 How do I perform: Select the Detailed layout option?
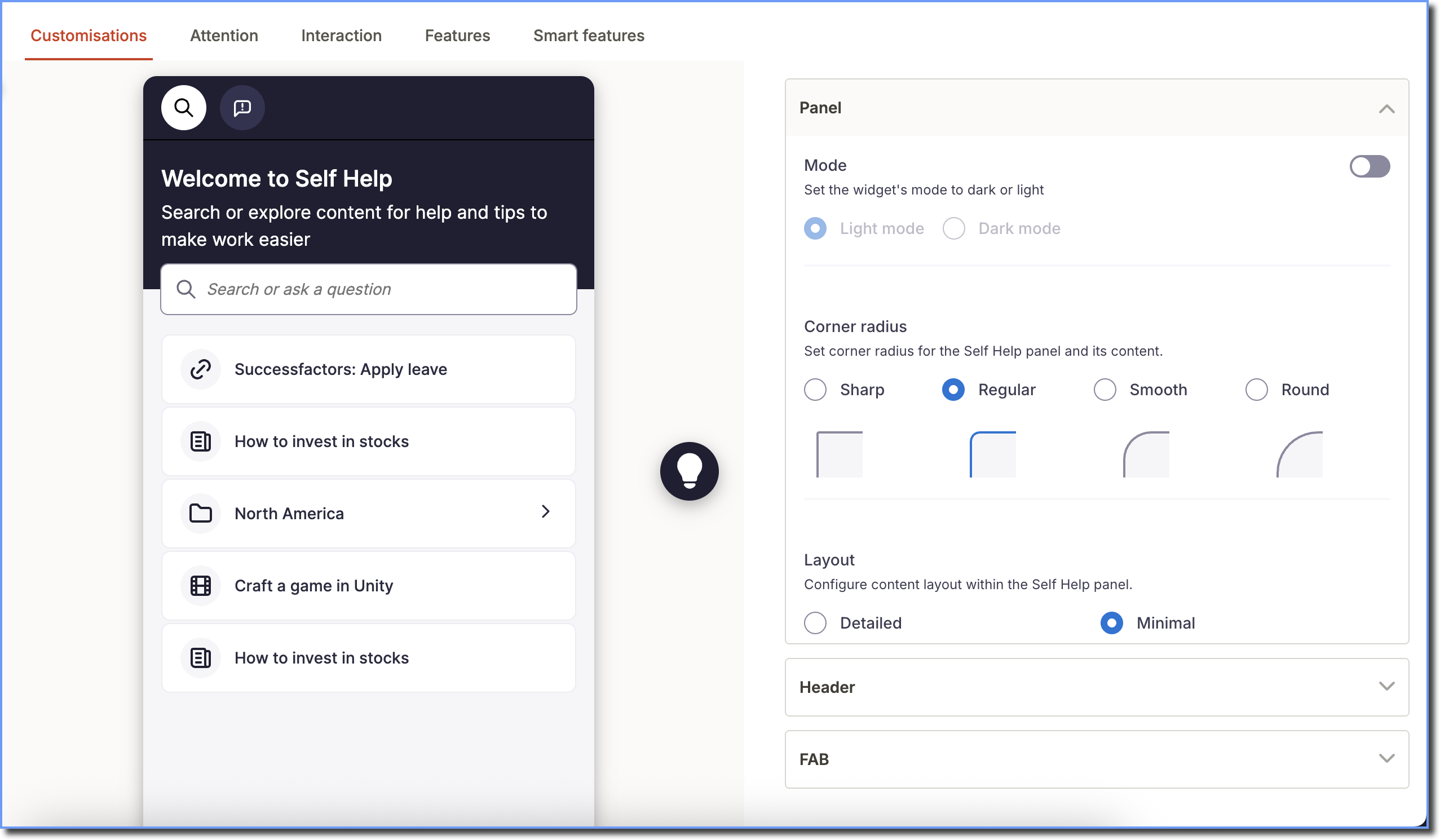point(815,624)
